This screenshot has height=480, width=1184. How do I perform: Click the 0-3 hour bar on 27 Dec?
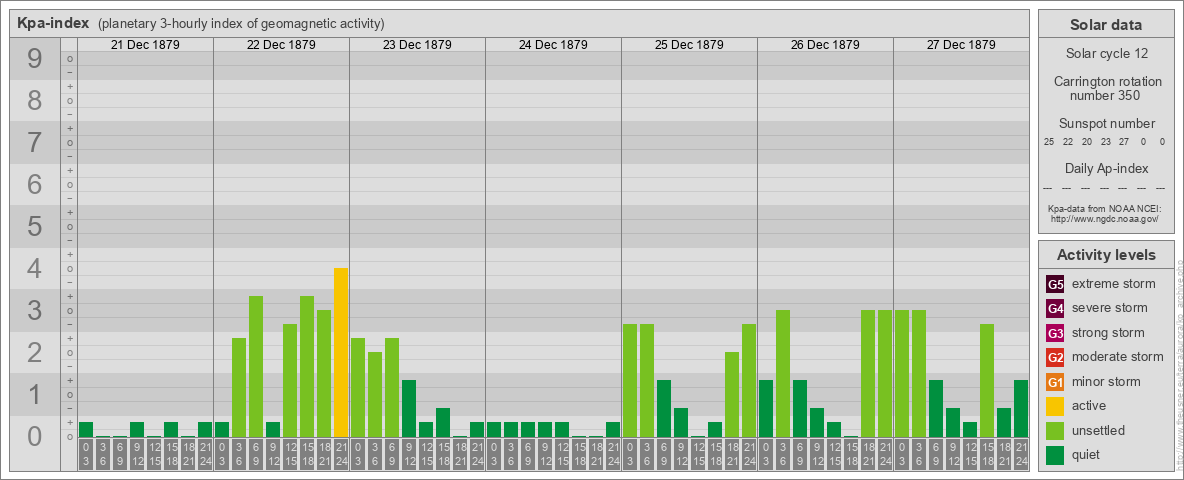902,374
